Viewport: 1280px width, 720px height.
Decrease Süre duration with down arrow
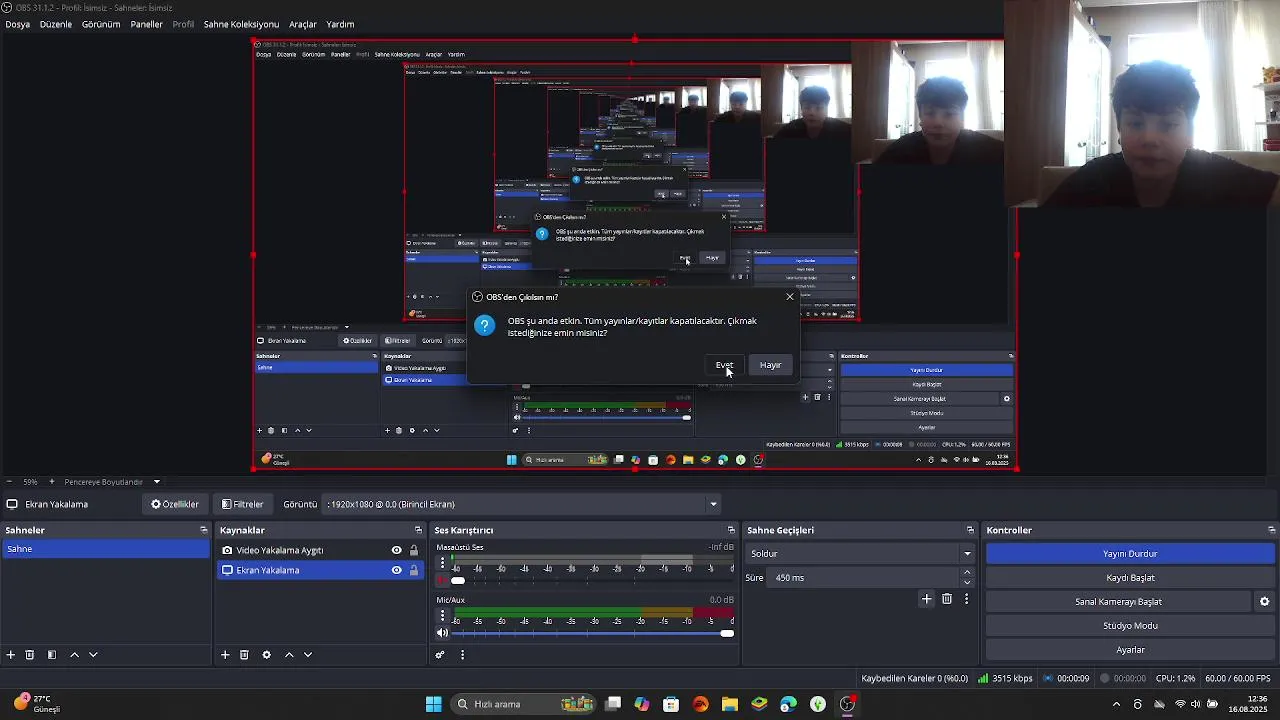(x=966, y=583)
